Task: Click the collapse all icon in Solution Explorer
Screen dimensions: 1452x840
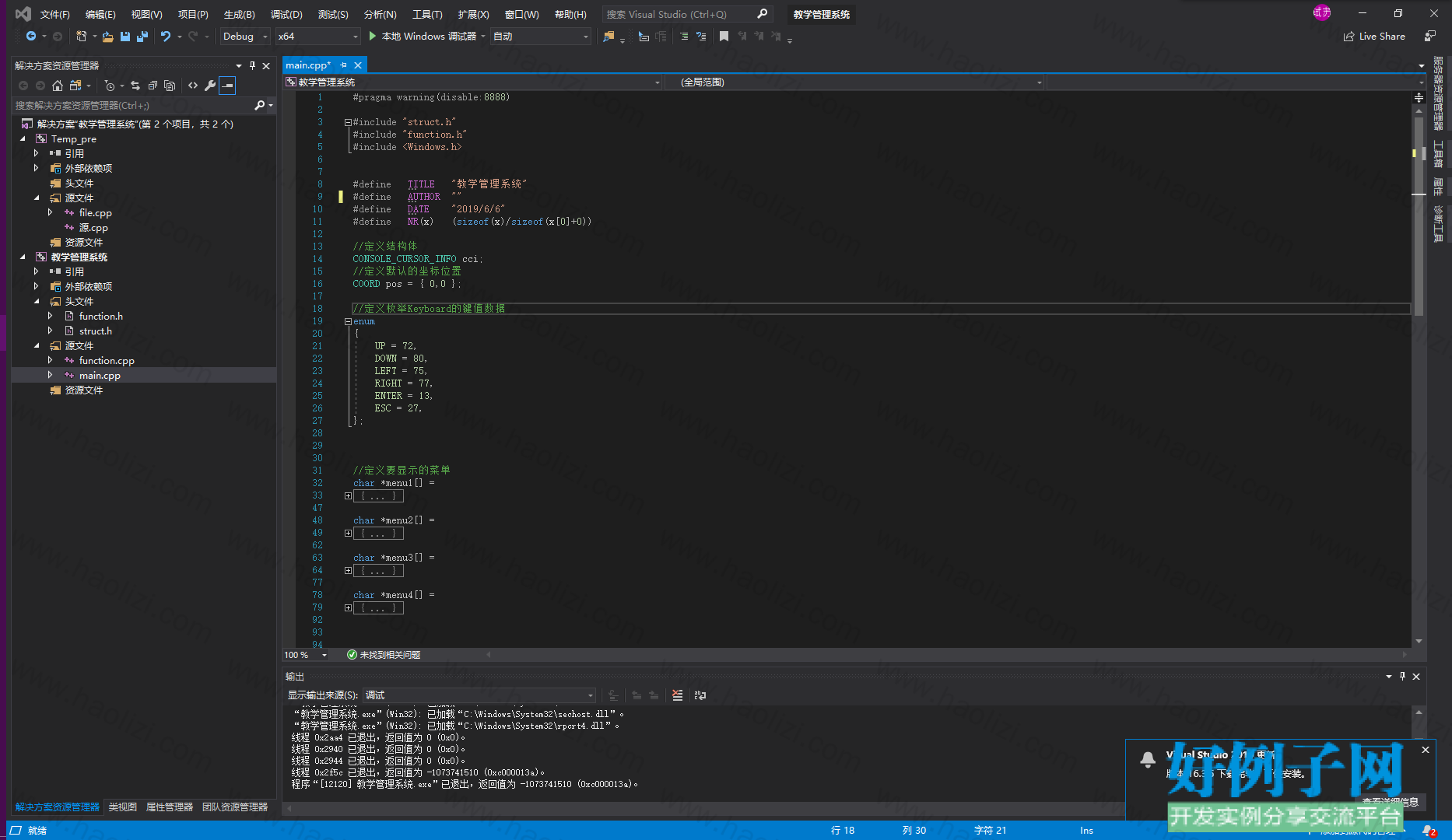Action: [153, 86]
